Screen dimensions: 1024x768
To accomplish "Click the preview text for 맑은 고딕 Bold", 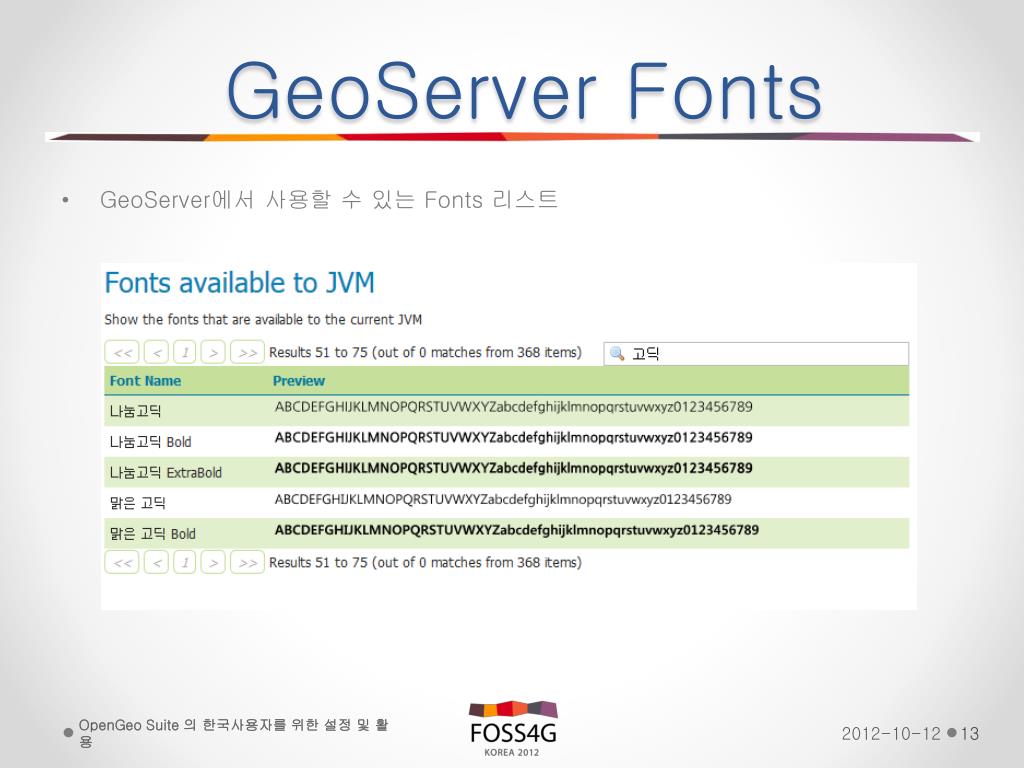I will pyautogui.click(x=517, y=530).
